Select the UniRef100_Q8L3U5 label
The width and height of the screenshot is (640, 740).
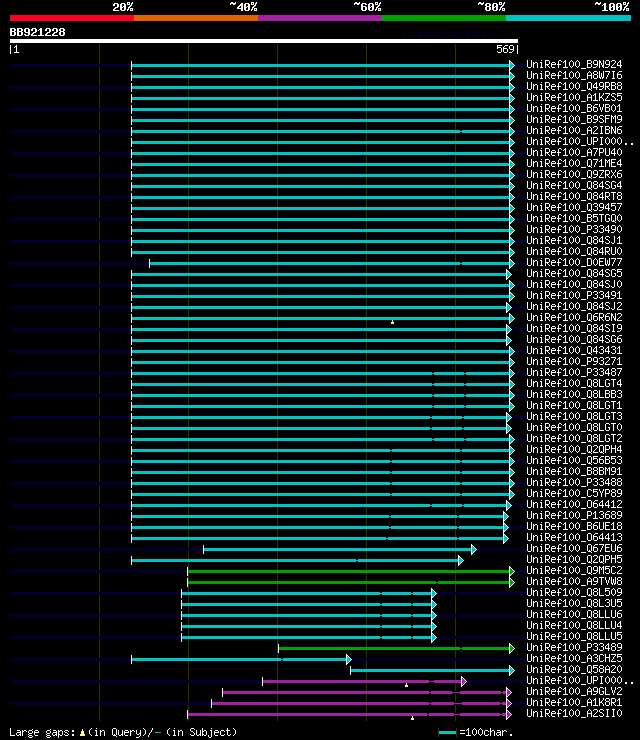(574, 603)
